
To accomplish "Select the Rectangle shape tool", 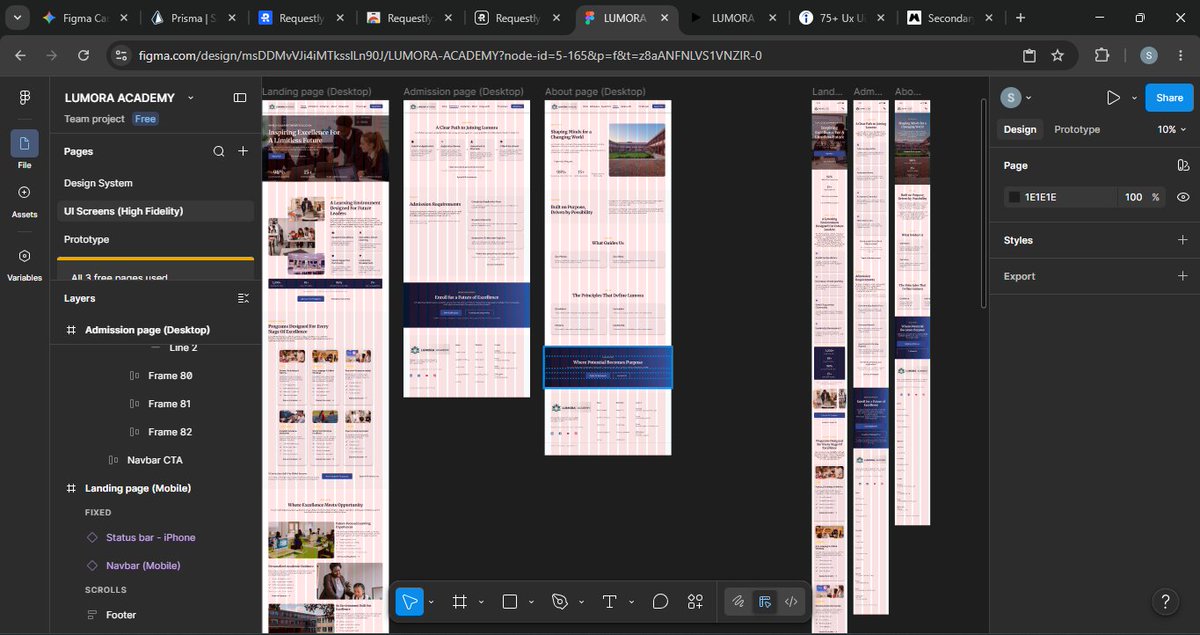I will point(510,601).
